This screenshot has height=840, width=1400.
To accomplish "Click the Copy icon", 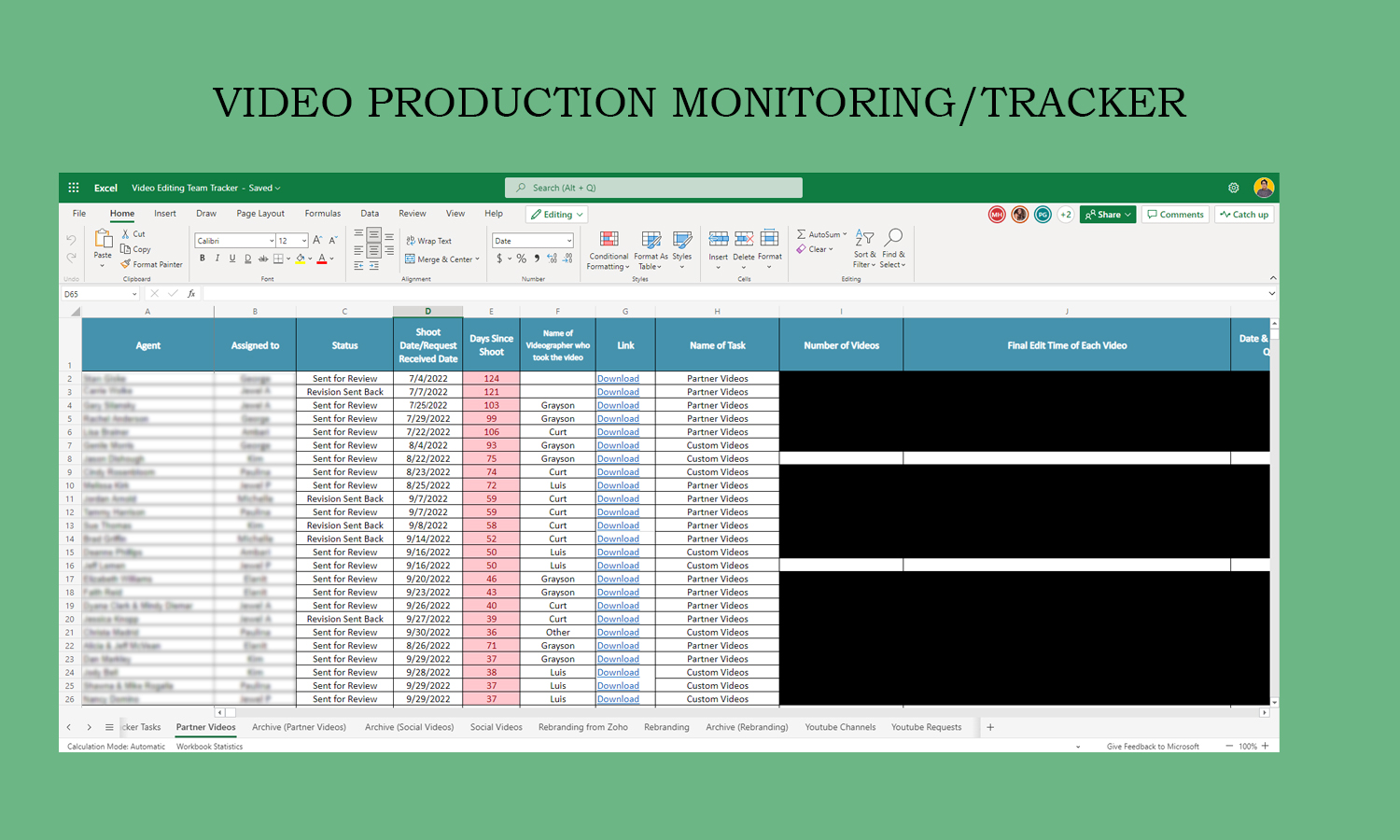I will (126, 249).
